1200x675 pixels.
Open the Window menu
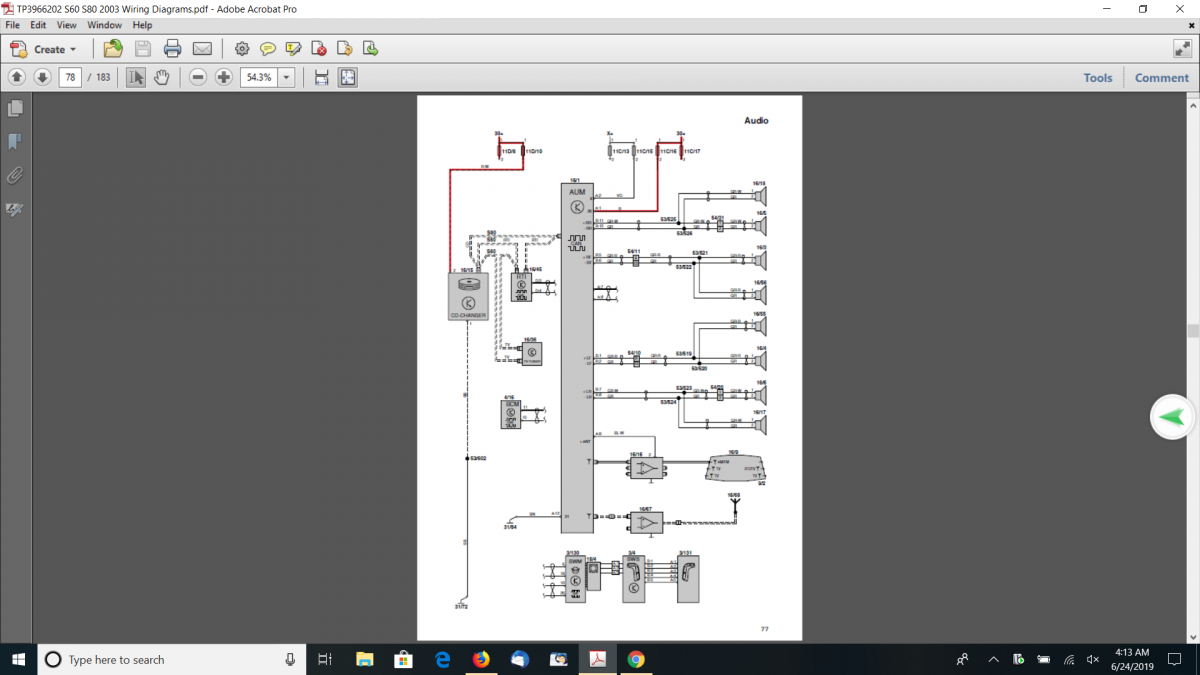pos(104,25)
